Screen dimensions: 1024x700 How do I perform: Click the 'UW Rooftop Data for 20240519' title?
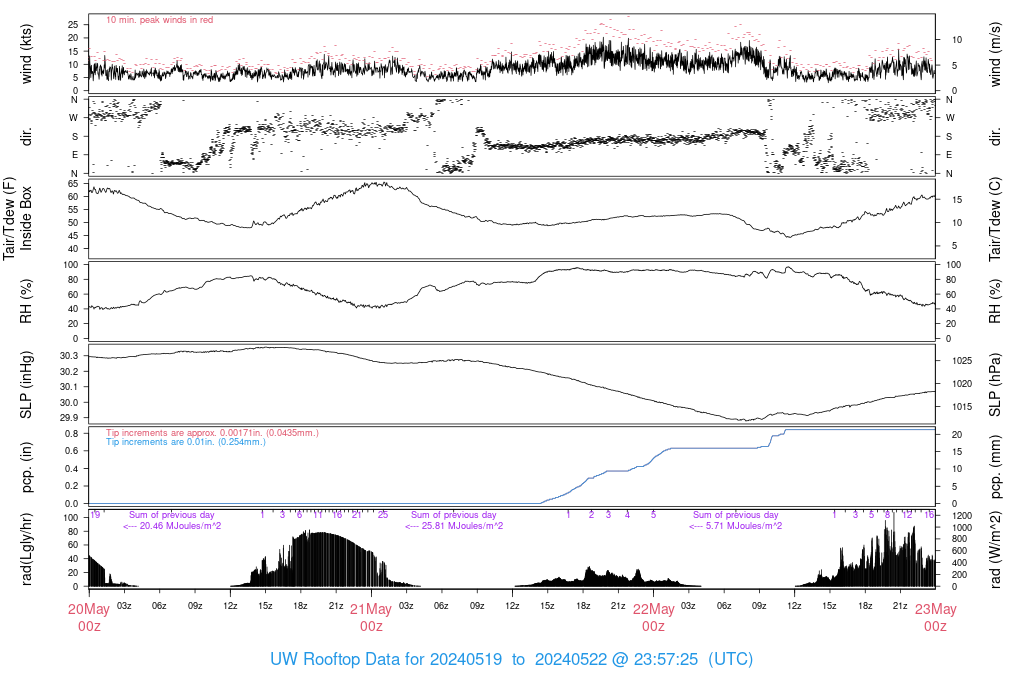point(386,659)
